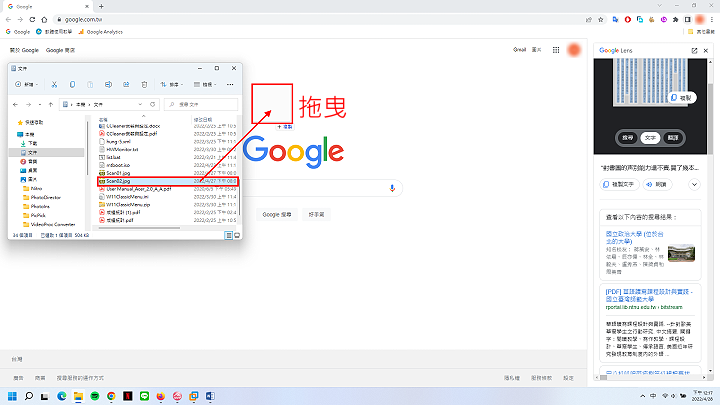Click the Copy icon in Explorer toolbar
Viewport: 720px width, 405px height.
click(x=72, y=84)
